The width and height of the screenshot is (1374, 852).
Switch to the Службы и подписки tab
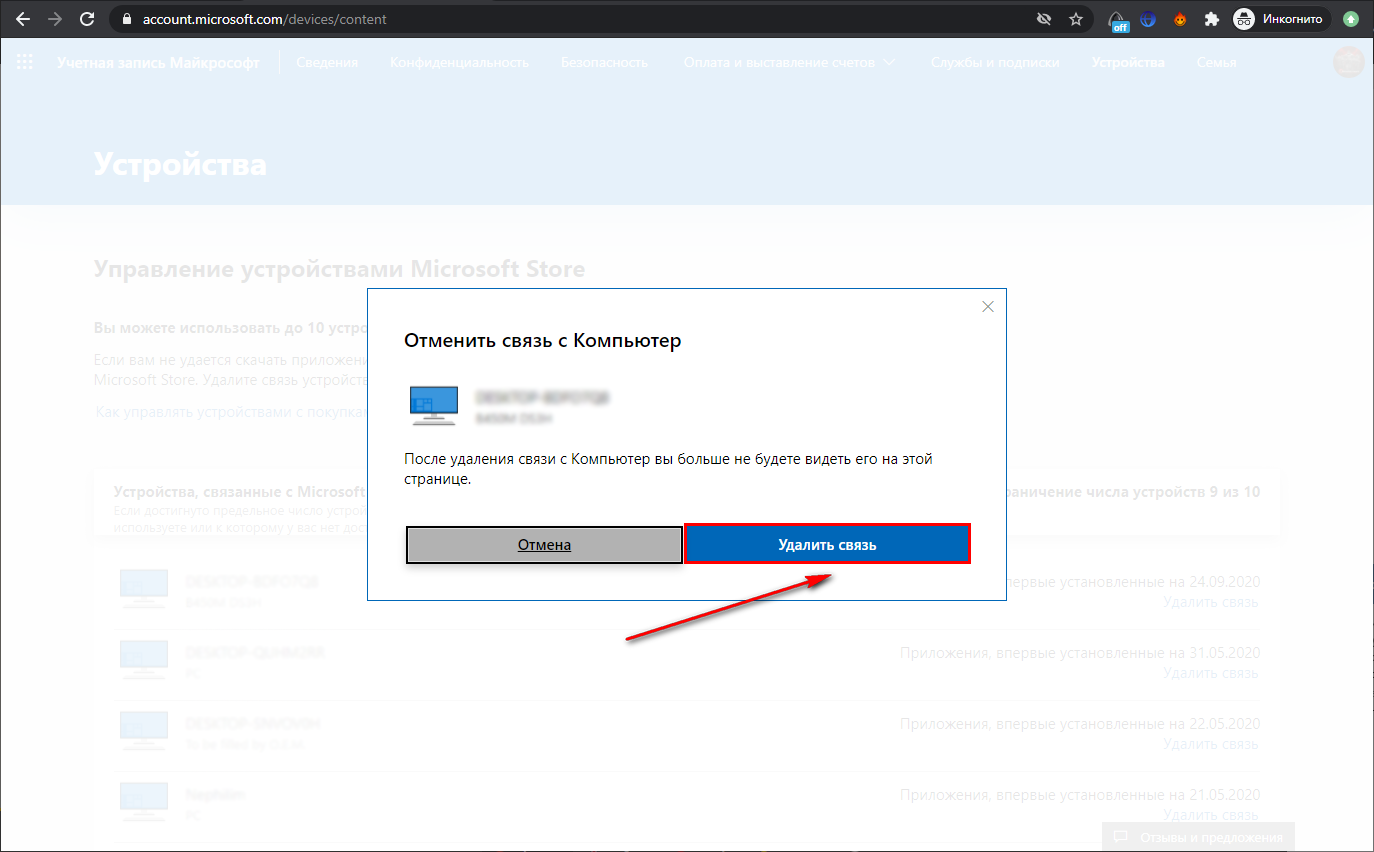[995, 62]
